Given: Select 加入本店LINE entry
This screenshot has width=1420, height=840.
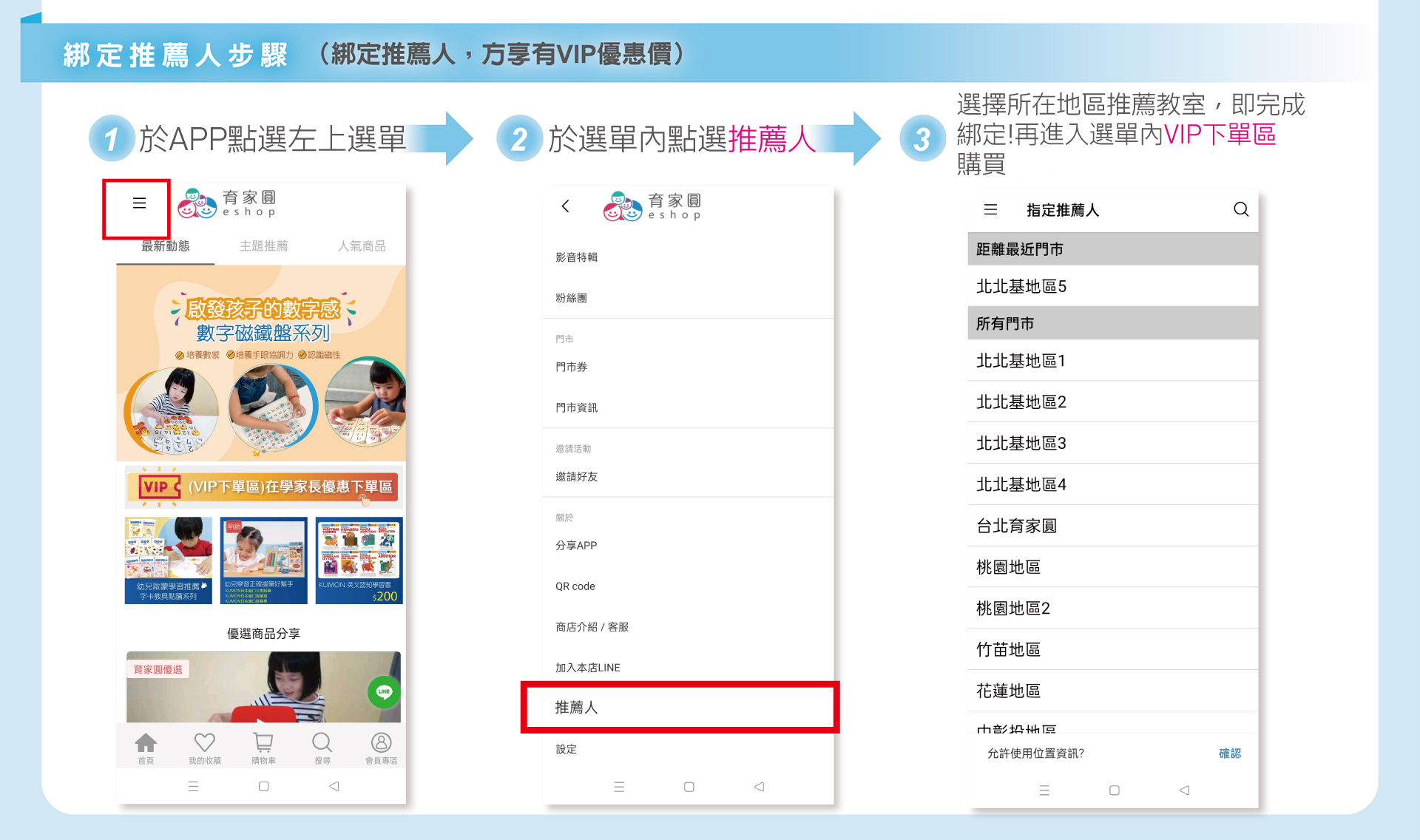Looking at the screenshot, I should point(688,667).
